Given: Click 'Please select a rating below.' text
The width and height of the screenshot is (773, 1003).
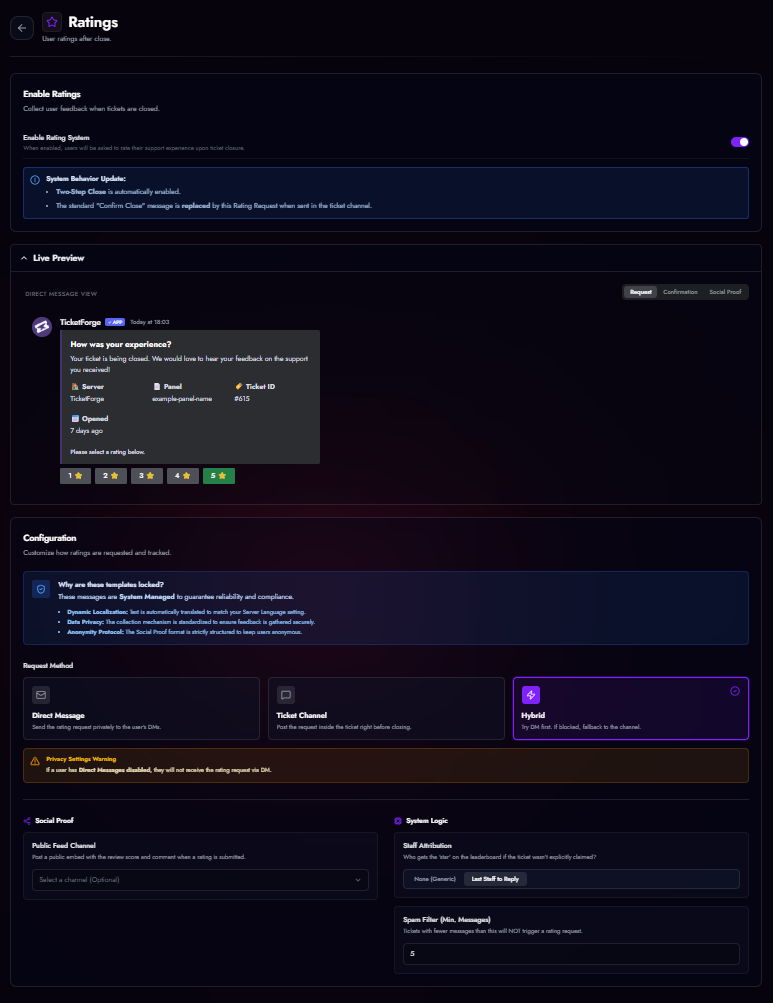Looking at the screenshot, I should click(x=108, y=452).
